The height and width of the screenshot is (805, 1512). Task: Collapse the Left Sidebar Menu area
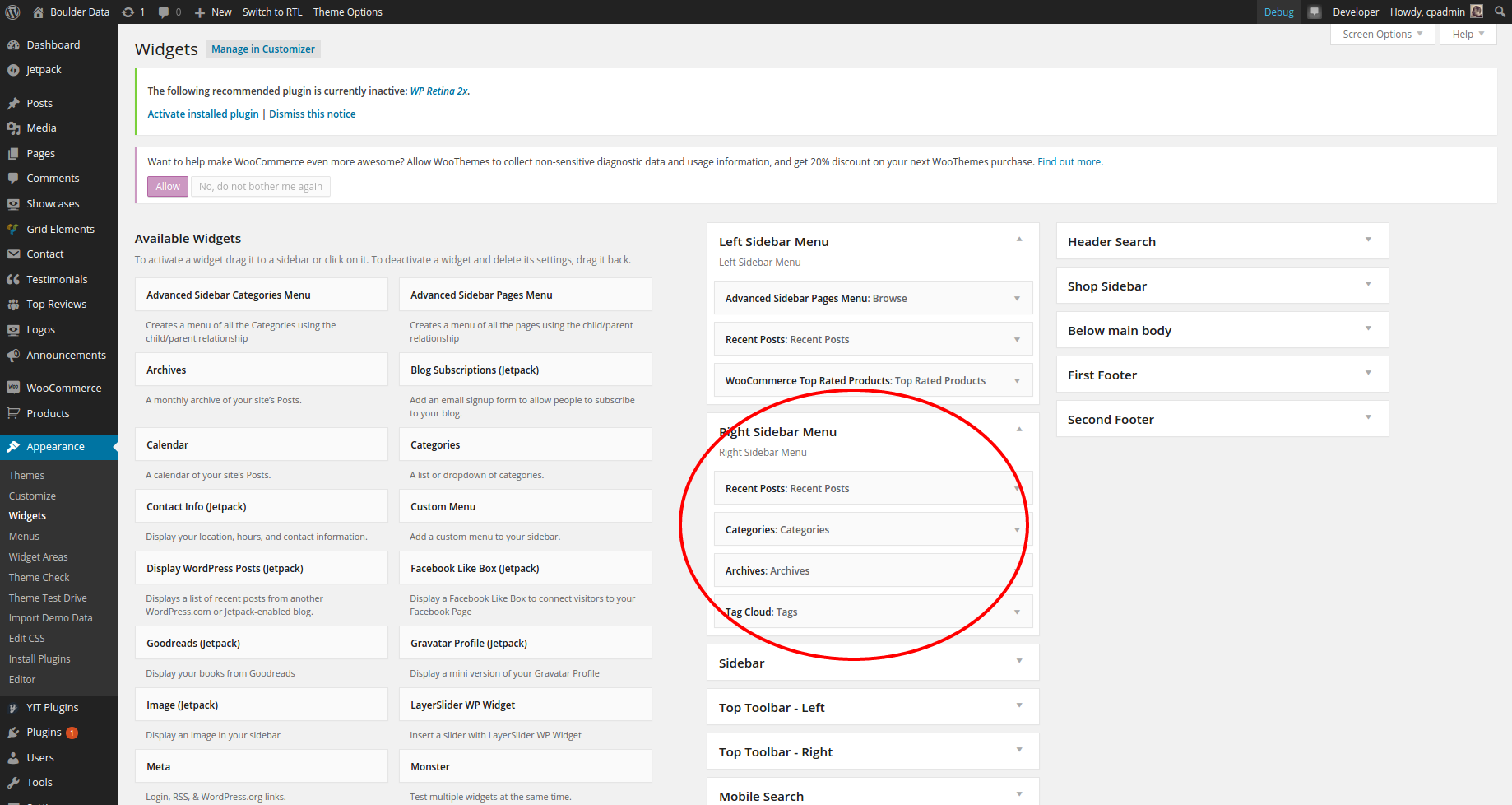(x=1019, y=240)
